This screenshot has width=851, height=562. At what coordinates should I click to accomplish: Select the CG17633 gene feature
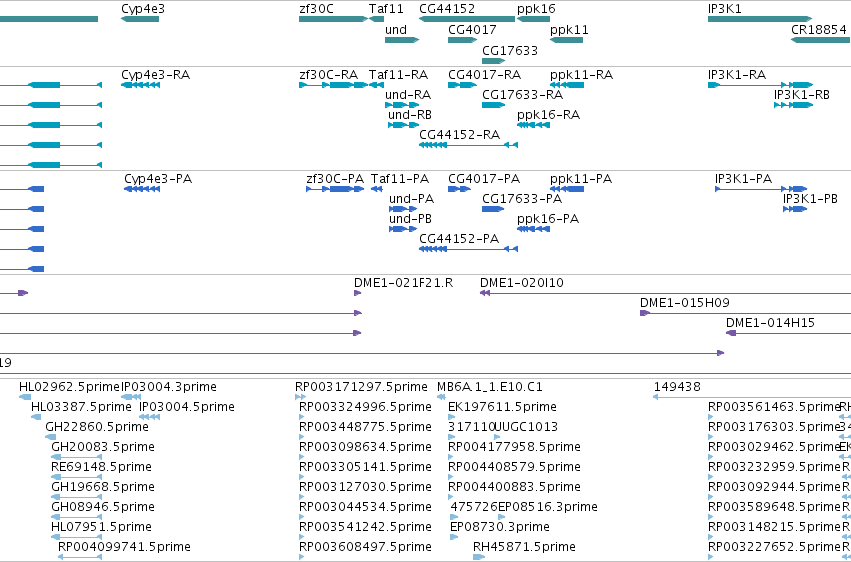(494, 60)
